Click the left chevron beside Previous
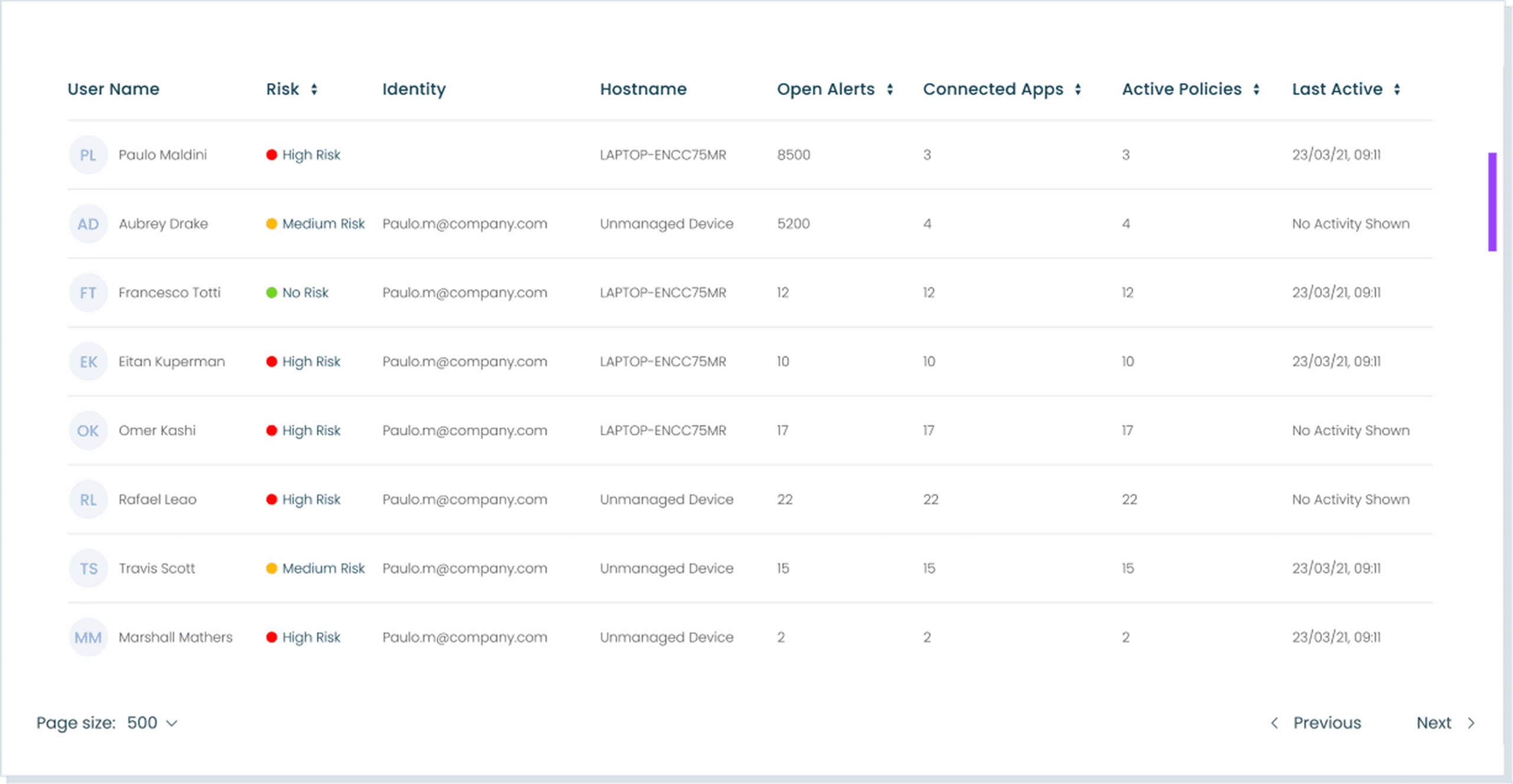Viewport: 1513px width, 784px height. 1274,723
